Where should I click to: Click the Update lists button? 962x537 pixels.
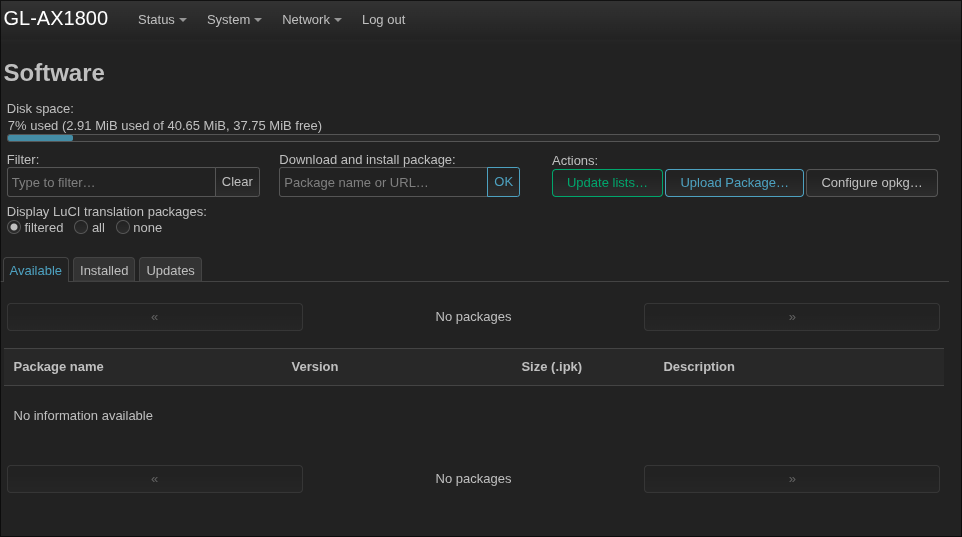point(607,183)
